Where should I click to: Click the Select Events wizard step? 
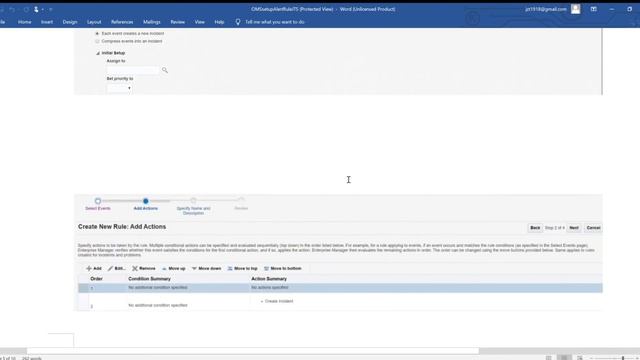coord(98,204)
